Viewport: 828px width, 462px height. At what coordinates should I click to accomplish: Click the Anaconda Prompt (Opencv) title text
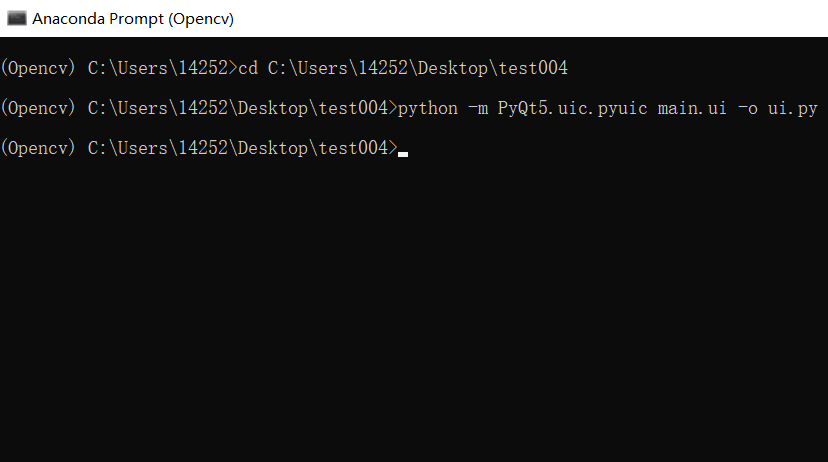pyautogui.click(x=133, y=19)
